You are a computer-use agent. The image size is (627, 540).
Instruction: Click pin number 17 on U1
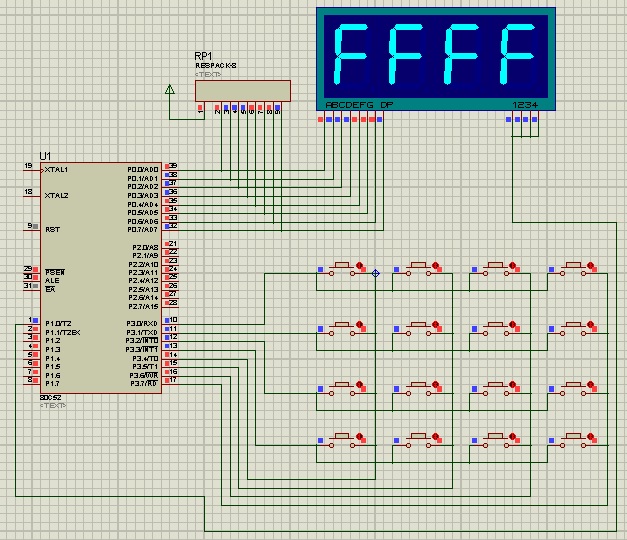(173, 380)
